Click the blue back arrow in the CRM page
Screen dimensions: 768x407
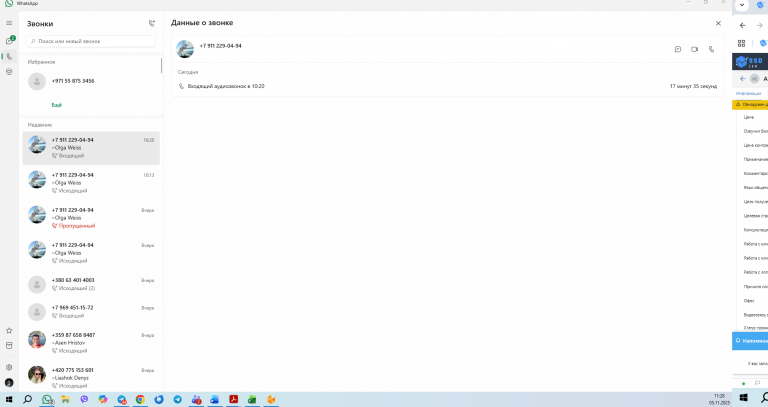(x=743, y=78)
